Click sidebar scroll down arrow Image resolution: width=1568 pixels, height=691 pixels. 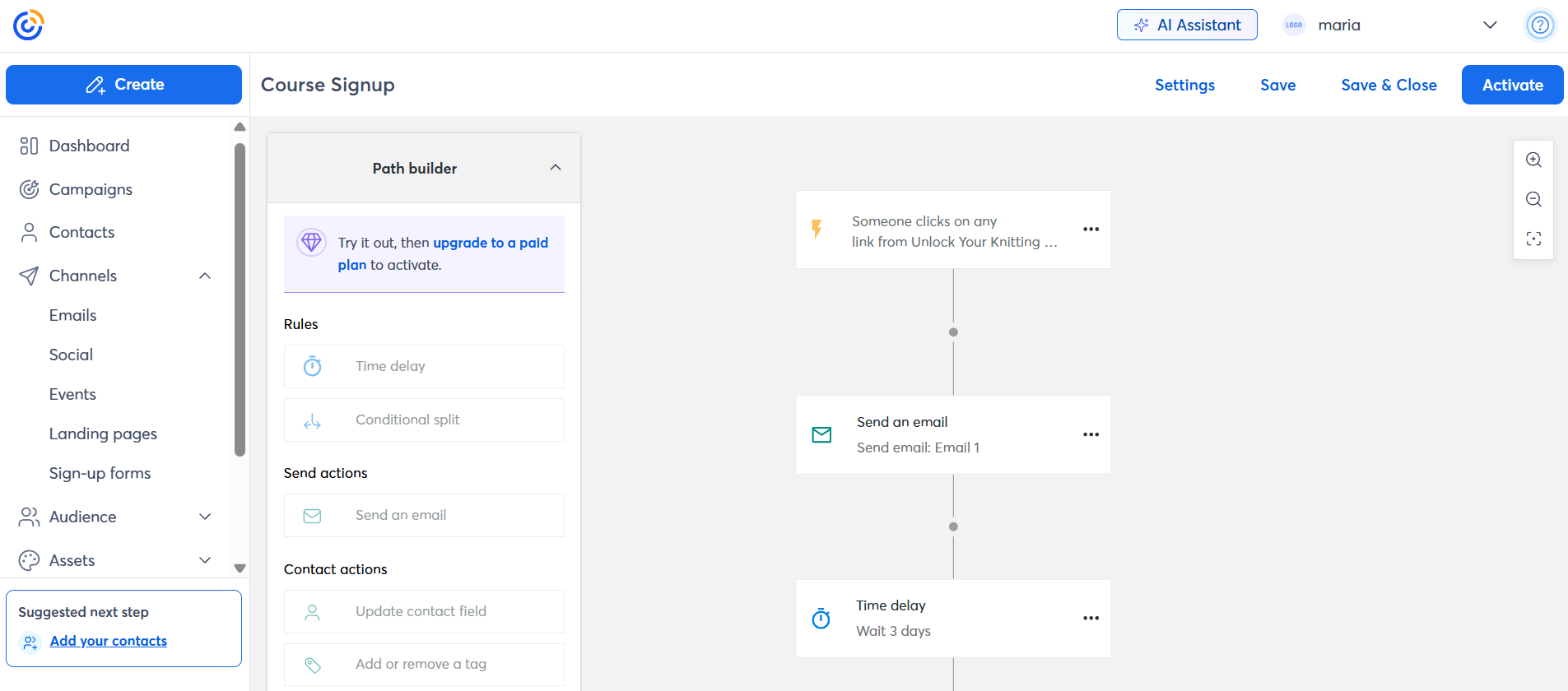click(x=240, y=568)
